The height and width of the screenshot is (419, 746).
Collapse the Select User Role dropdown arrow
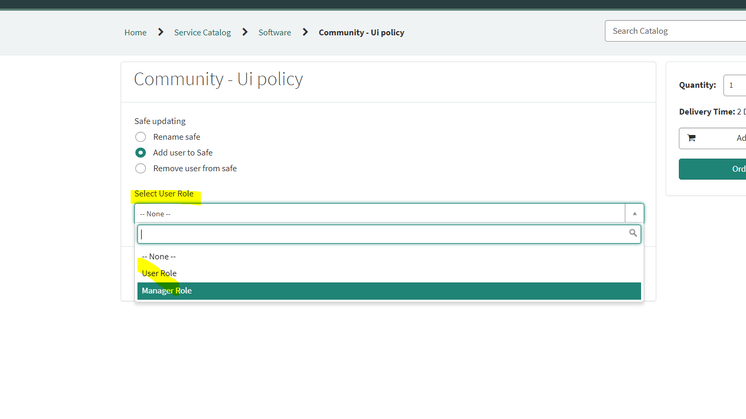pos(633,213)
